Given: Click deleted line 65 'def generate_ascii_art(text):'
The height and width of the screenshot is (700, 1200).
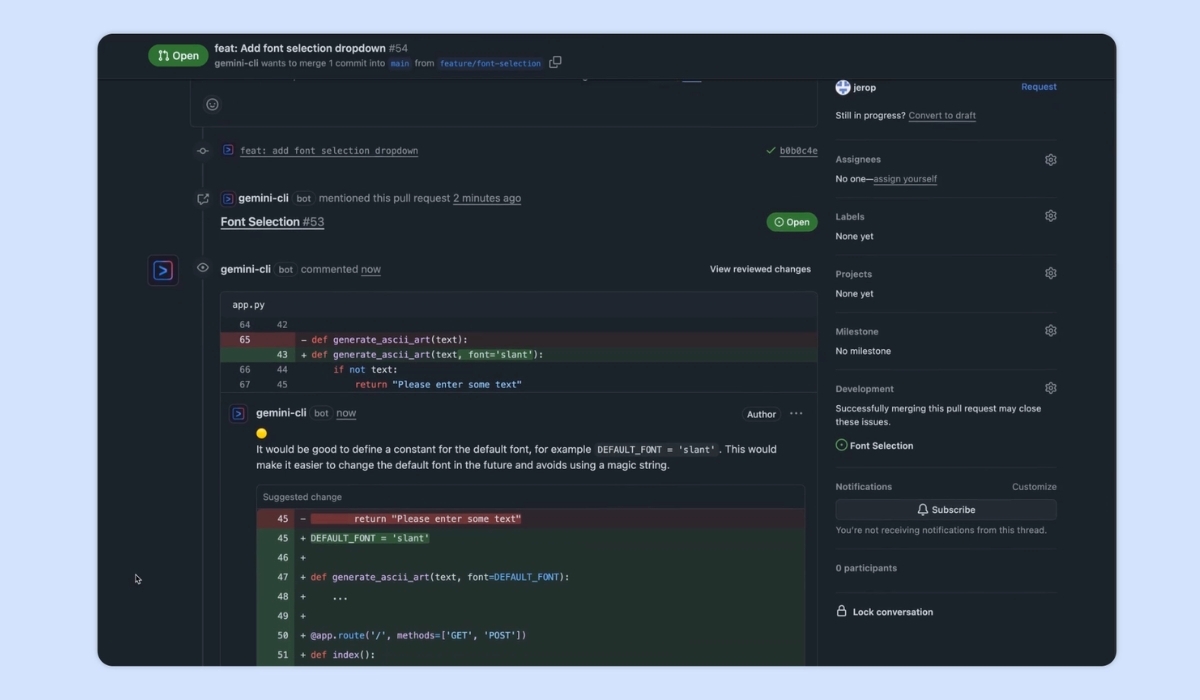Looking at the screenshot, I should (x=519, y=339).
